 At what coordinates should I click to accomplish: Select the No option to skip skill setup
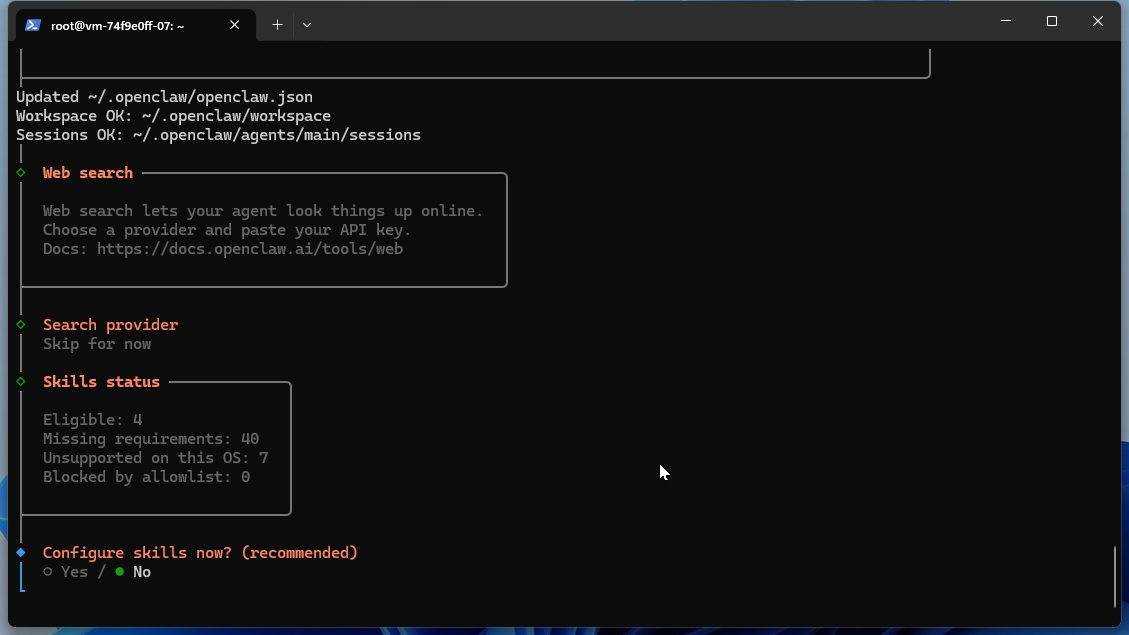pos(141,571)
